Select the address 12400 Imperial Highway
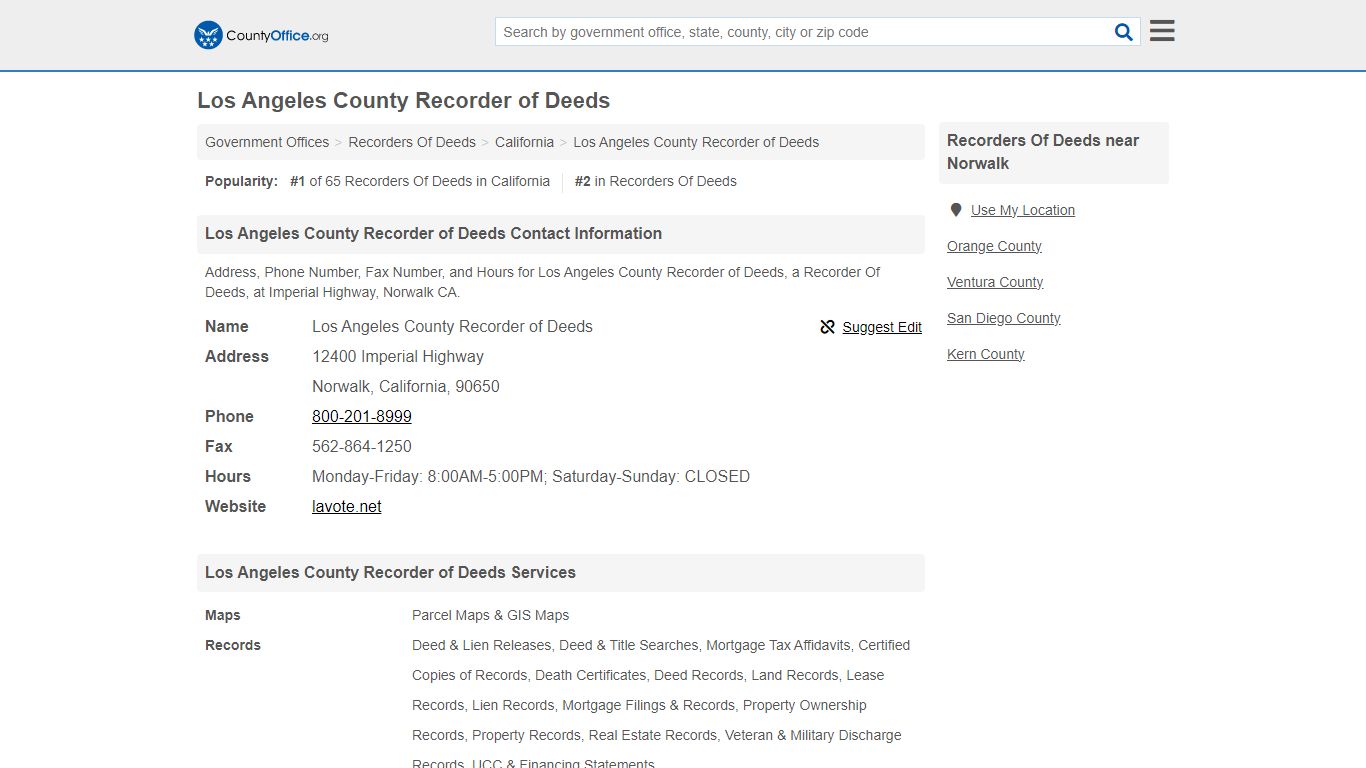The width and height of the screenshot is (1366, 768). (x=398, y=356)
